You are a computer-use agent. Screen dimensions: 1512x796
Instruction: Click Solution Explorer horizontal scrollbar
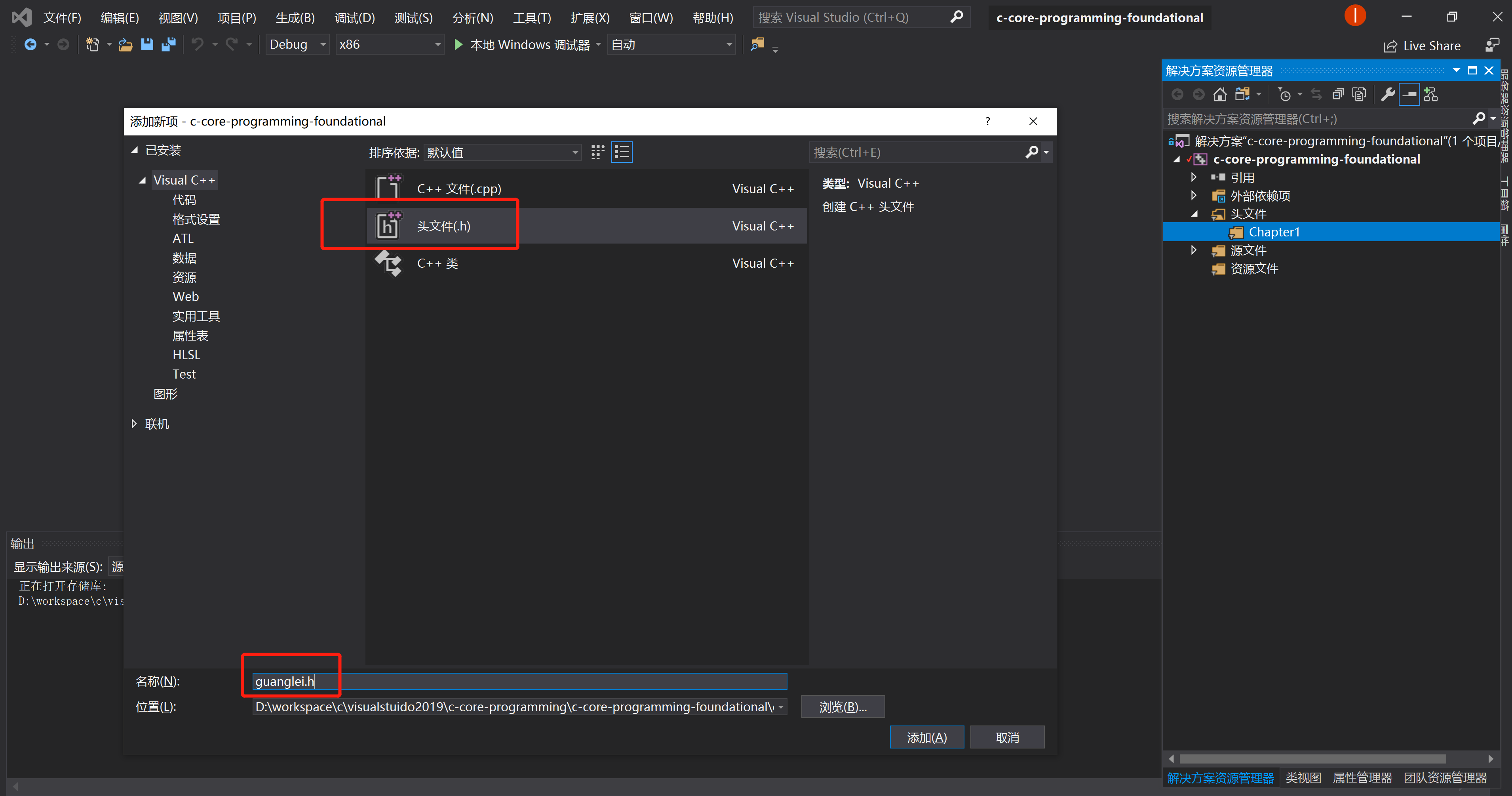point(1312,759)
